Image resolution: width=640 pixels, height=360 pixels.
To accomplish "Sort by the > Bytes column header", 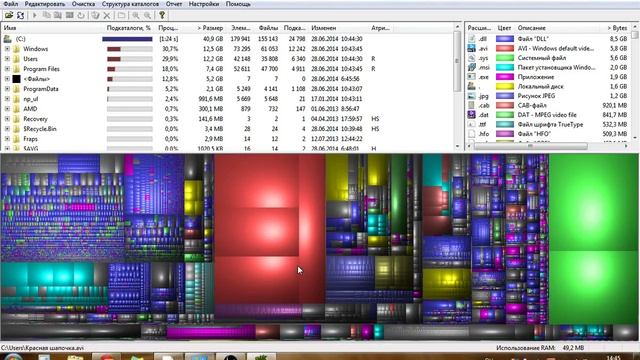I will [614, 28].
